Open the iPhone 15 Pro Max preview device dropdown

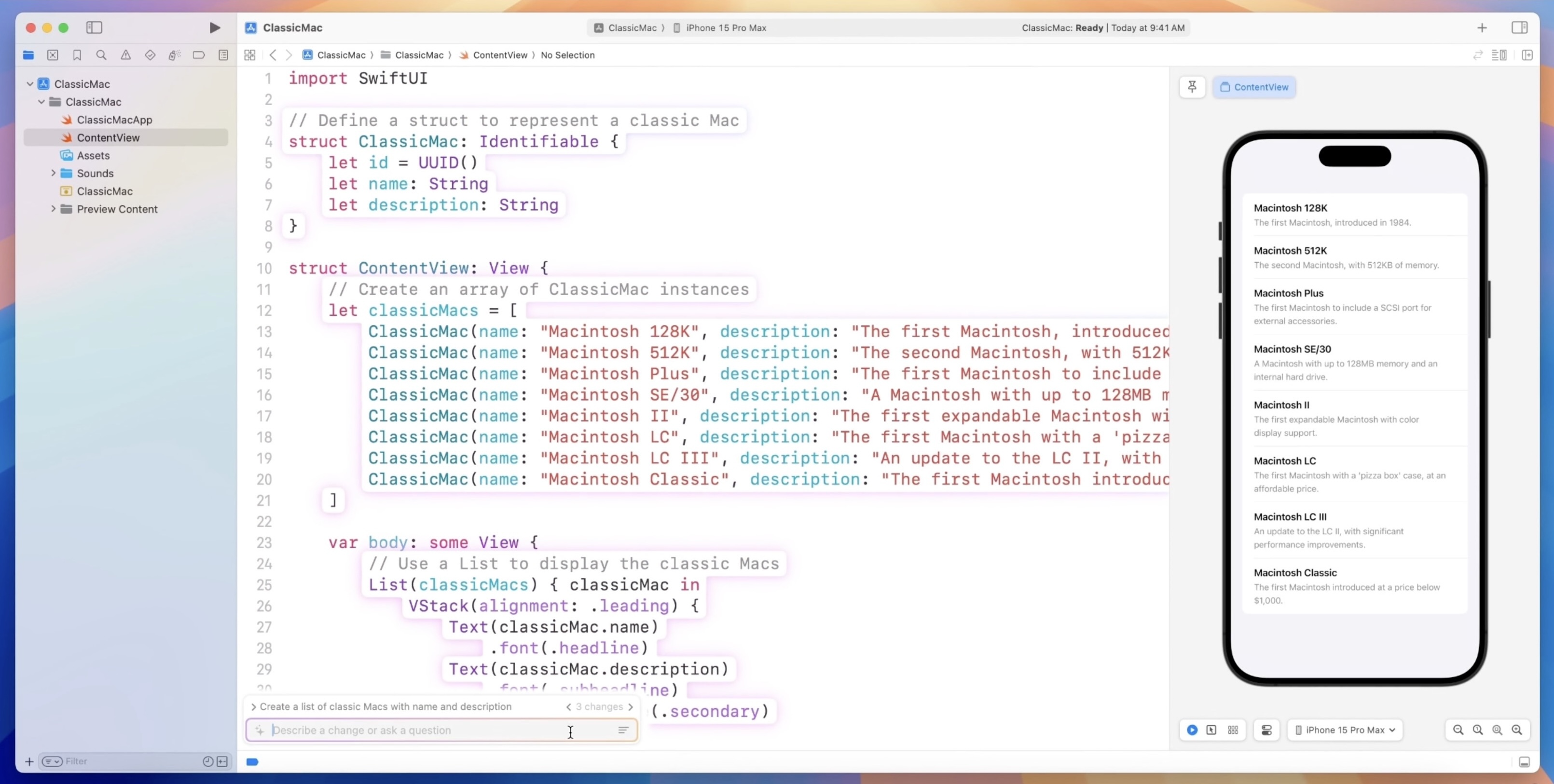(x=1345, y=730)
